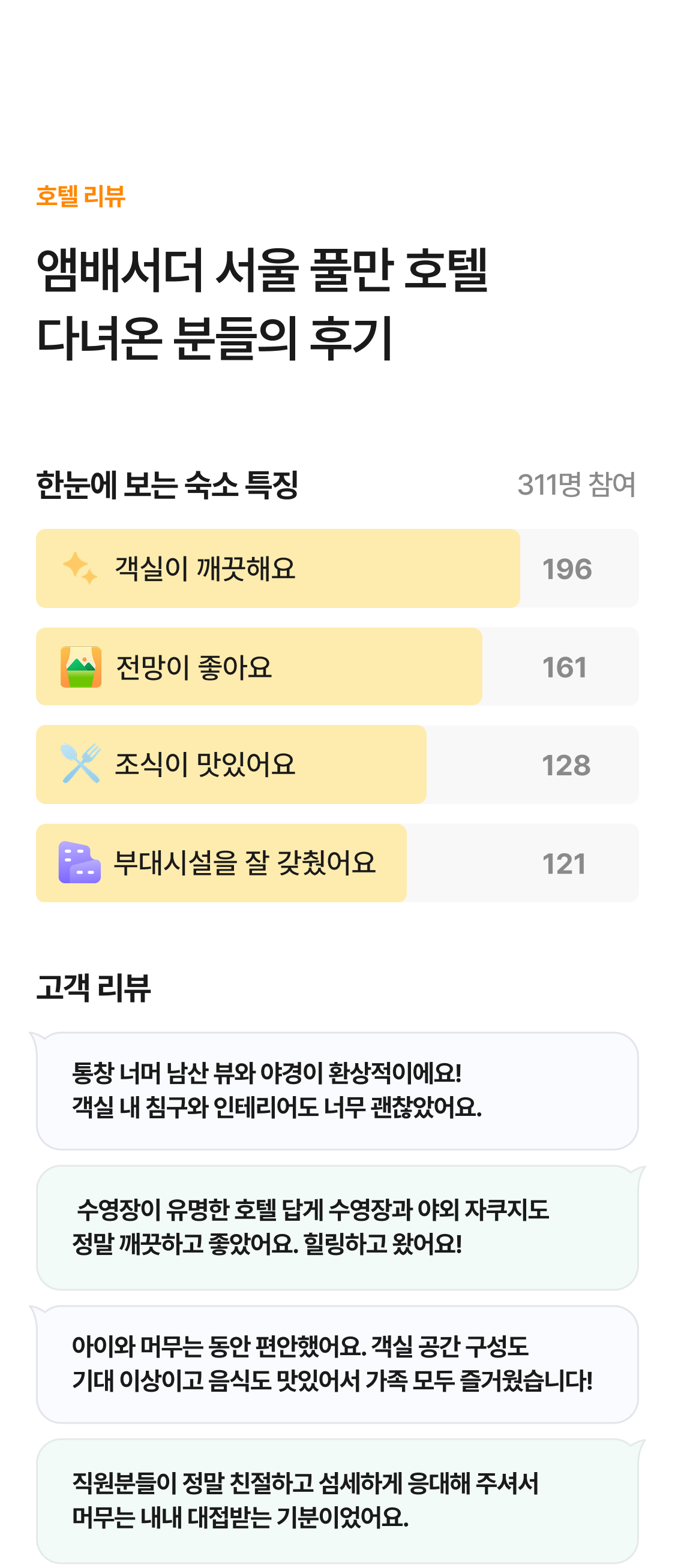
Task: Click the 128 vote count
Action: [566, 765]
